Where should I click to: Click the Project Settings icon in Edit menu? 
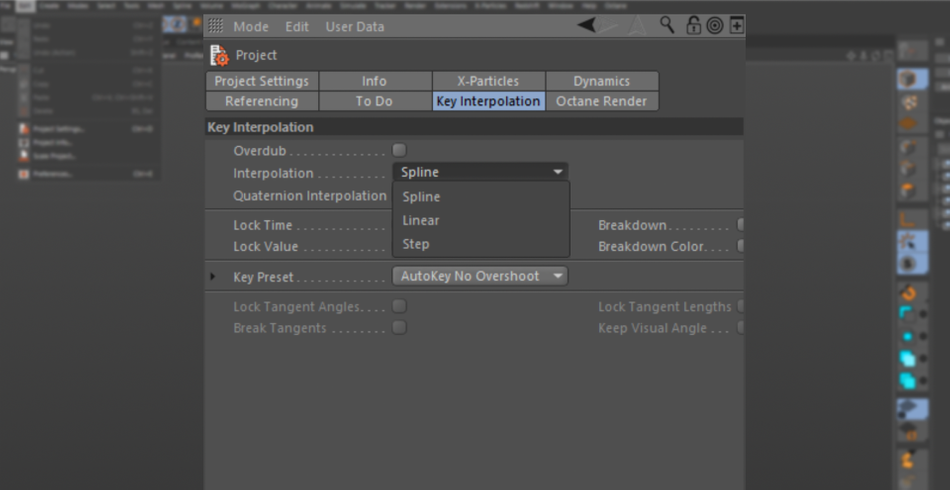click(x=24, y=128)
